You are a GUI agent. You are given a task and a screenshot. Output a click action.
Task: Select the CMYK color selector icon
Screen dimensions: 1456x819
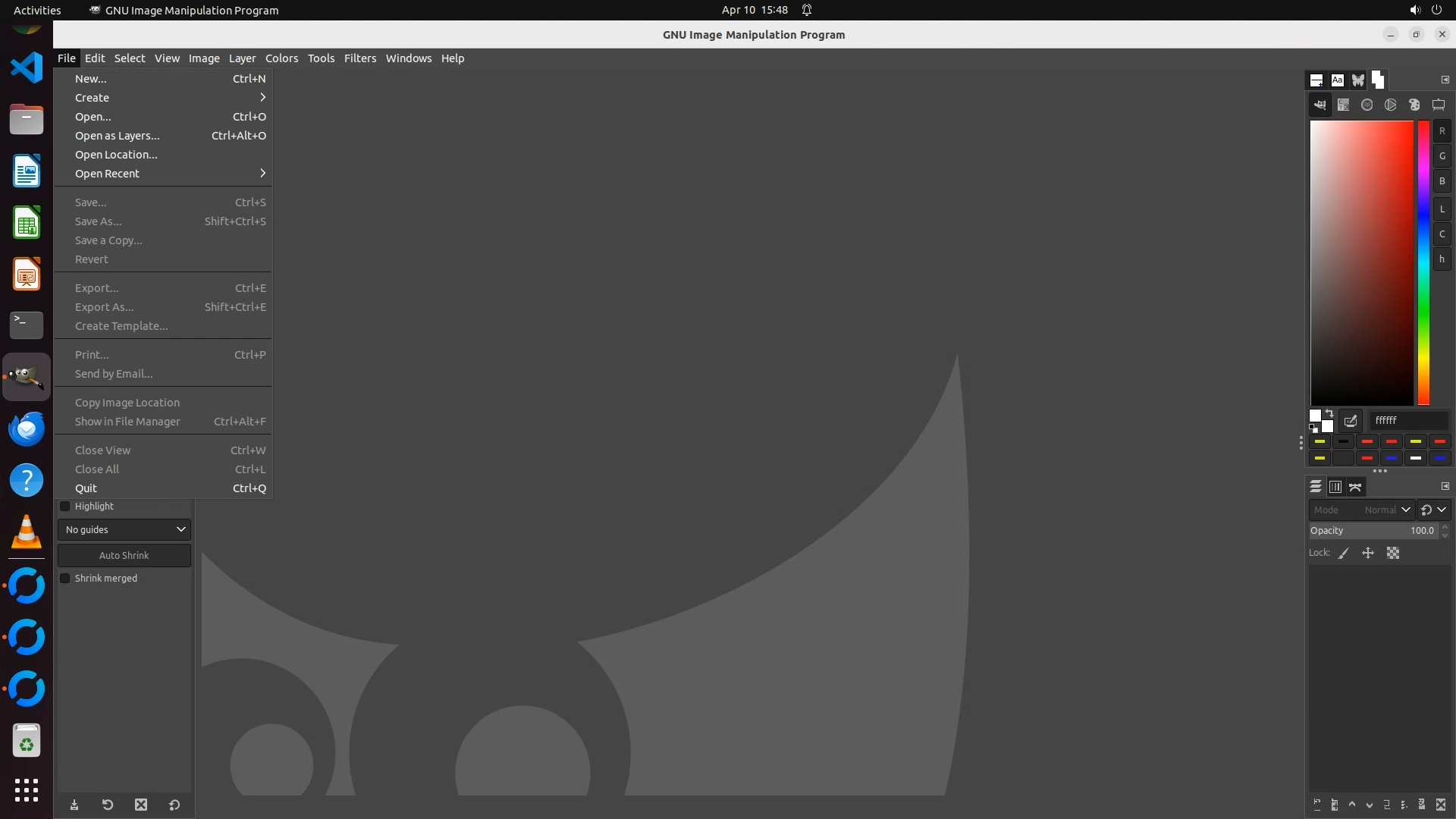[x=1343, y=105]
